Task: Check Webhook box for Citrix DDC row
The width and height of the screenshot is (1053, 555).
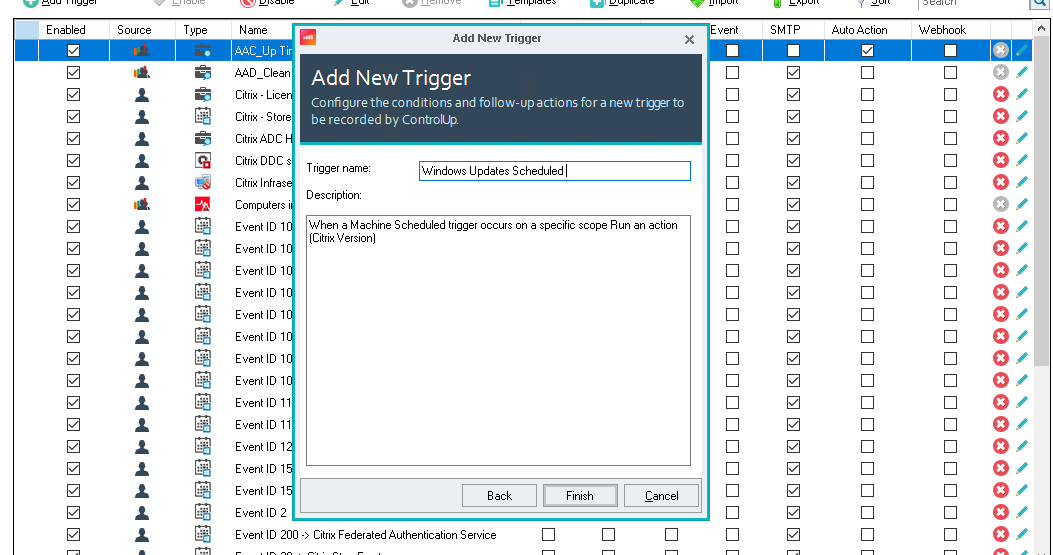Action: [x=950, y=161]
